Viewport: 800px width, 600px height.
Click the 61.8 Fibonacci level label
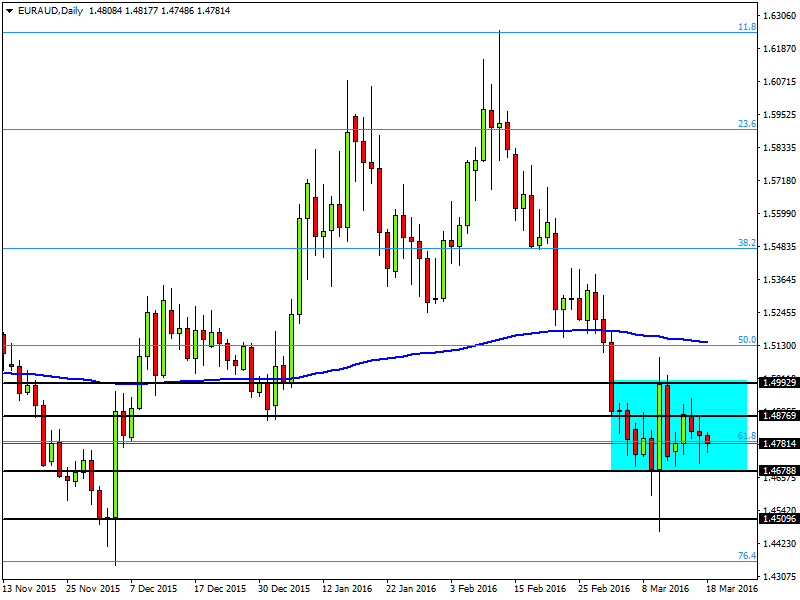[747, 436]
